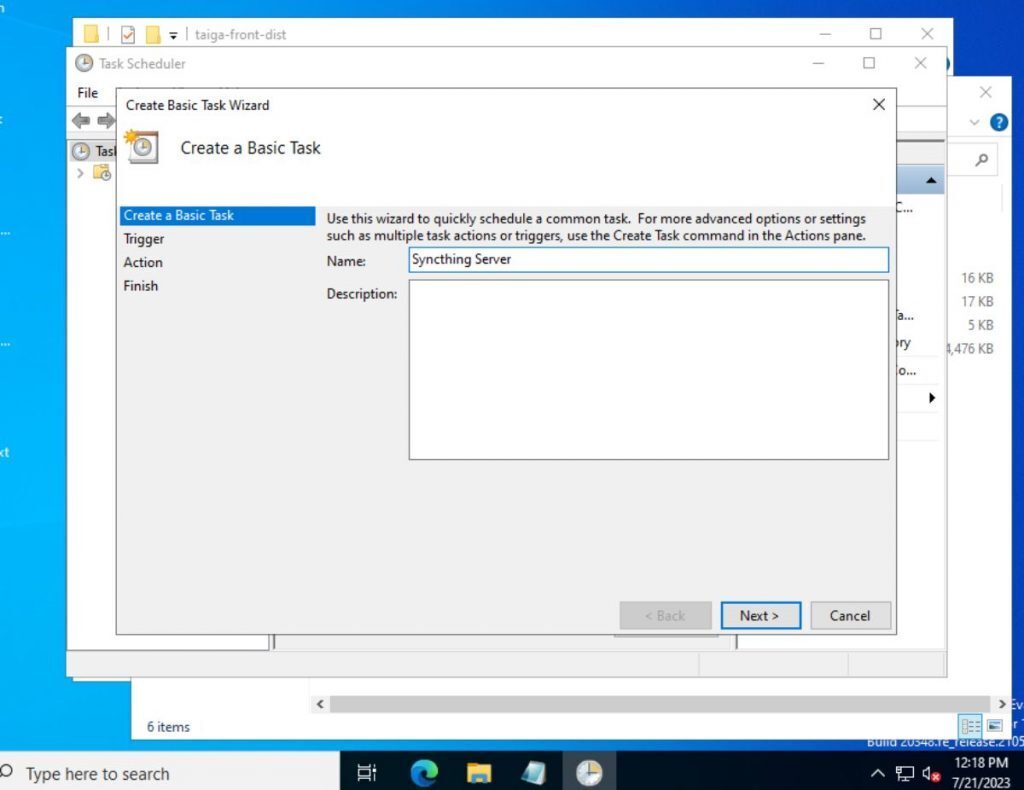Image resolution: width=1024 pixels, height=790 pixels.
Task: Open the network status icon in system tray
Action: pos(905,772)
